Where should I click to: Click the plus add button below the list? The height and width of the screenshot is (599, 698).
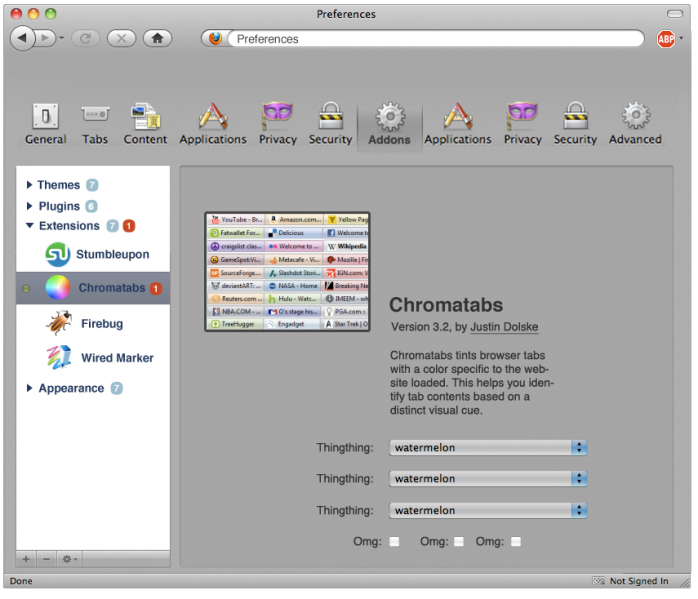point(26,559)
